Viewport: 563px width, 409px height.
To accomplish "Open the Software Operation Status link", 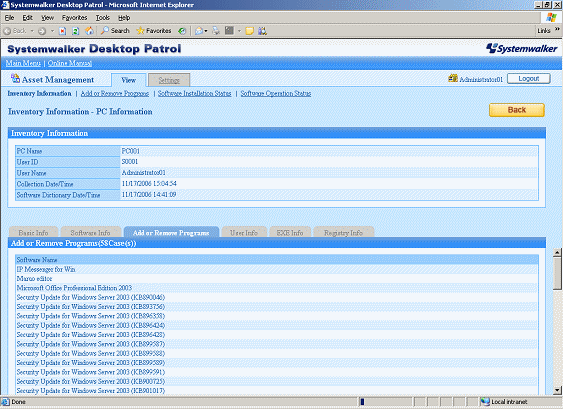I will pos(276,93).
